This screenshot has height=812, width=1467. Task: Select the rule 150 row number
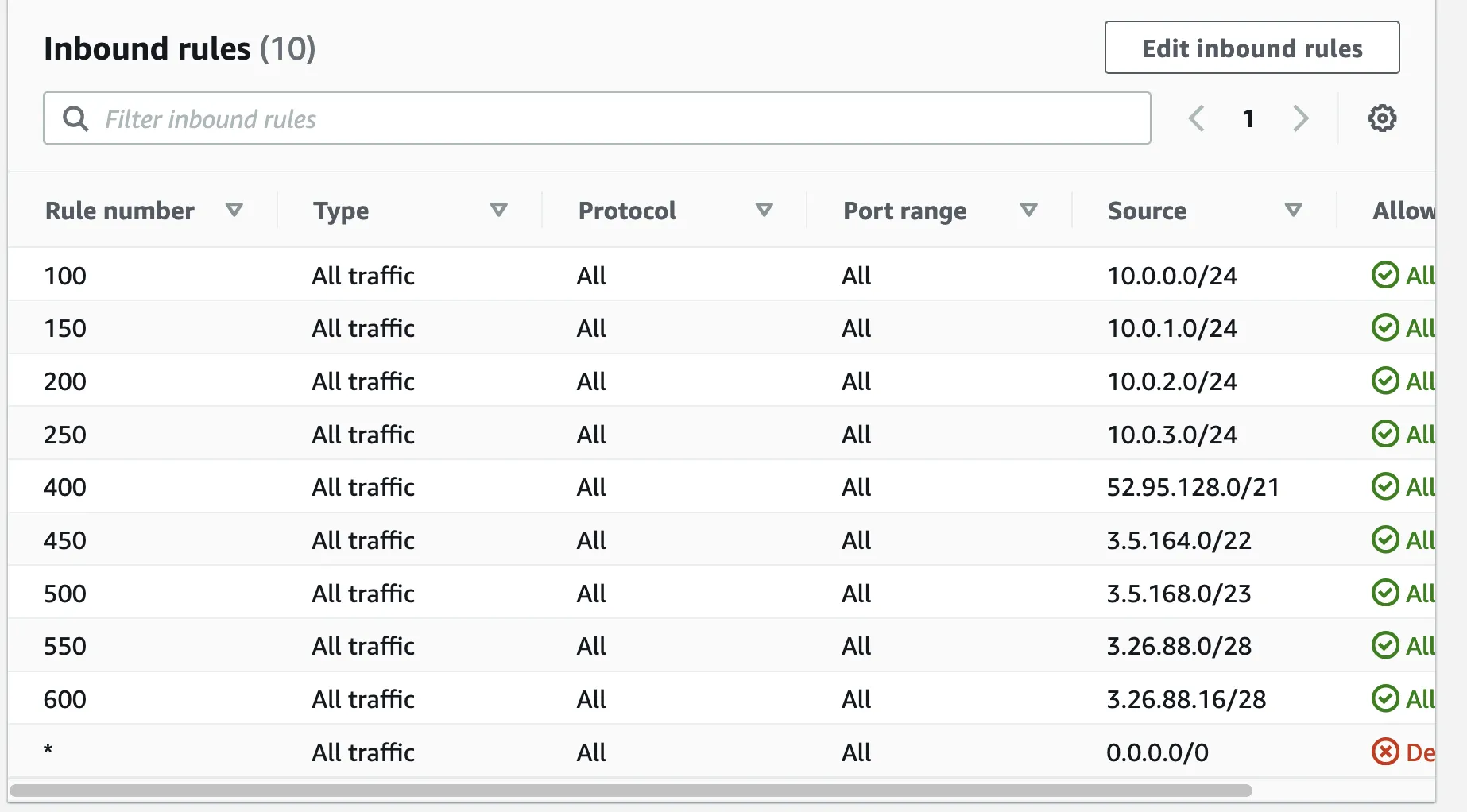tap(65, 328)
